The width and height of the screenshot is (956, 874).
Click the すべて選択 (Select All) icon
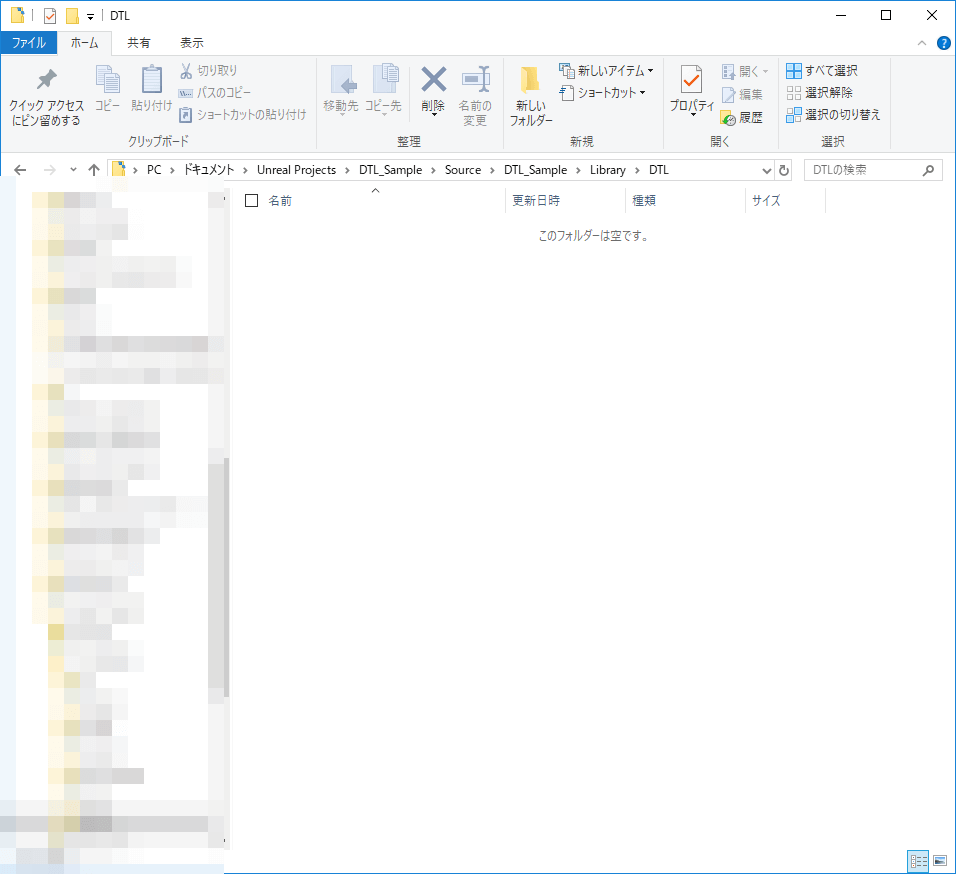point(794,71)
